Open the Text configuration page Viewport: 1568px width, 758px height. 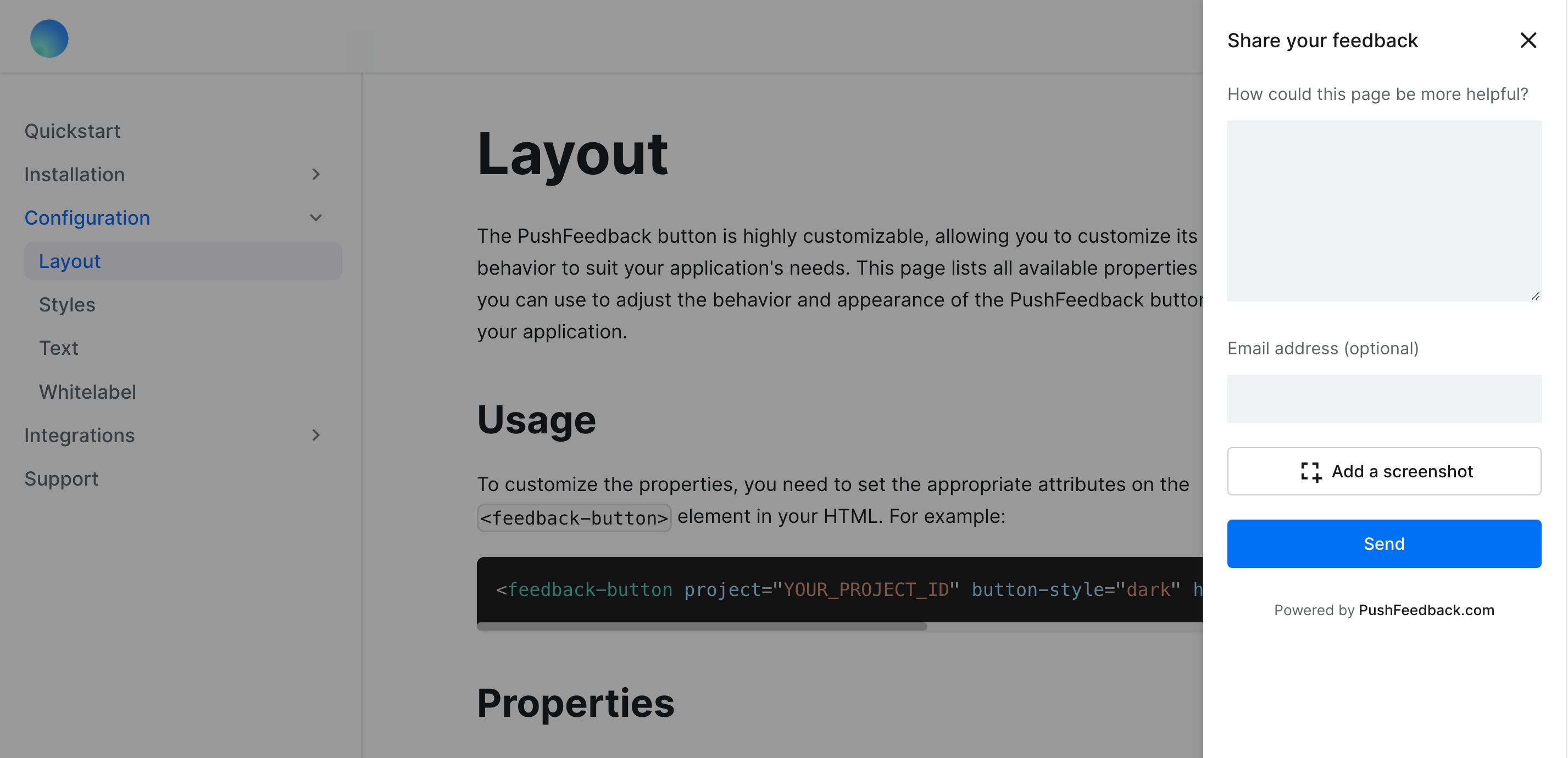(58, 348)
